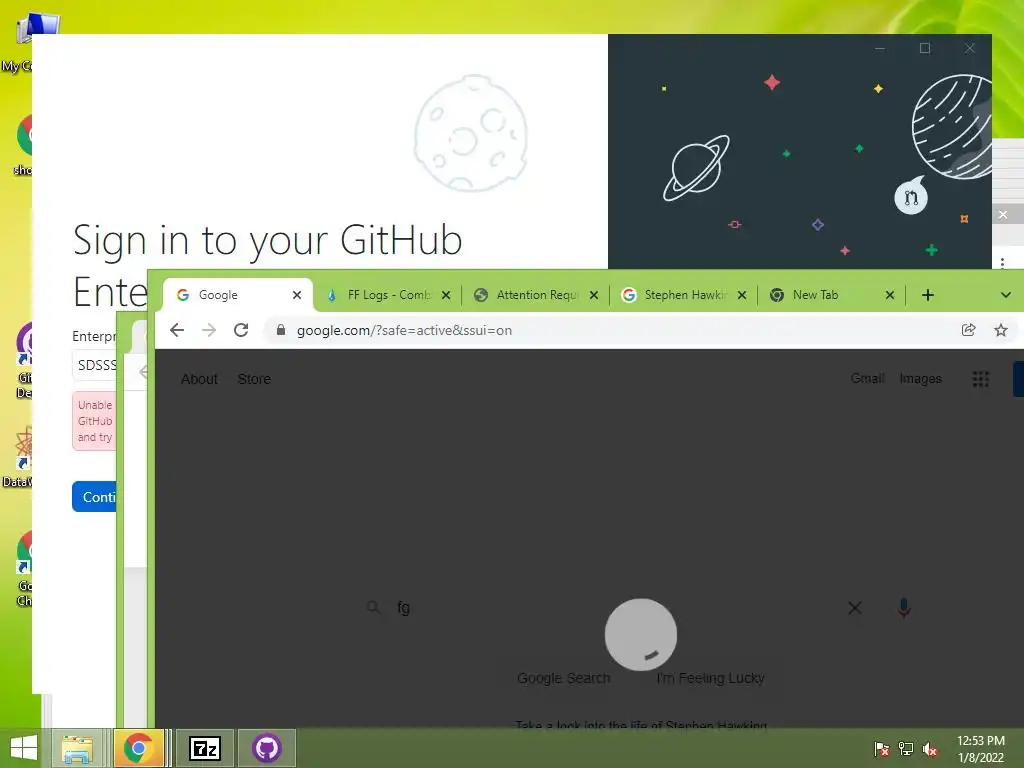Viewport: 1024px width, 768px height.
Task: Open three-dot menu in background window
Action: click(1002, 263)
